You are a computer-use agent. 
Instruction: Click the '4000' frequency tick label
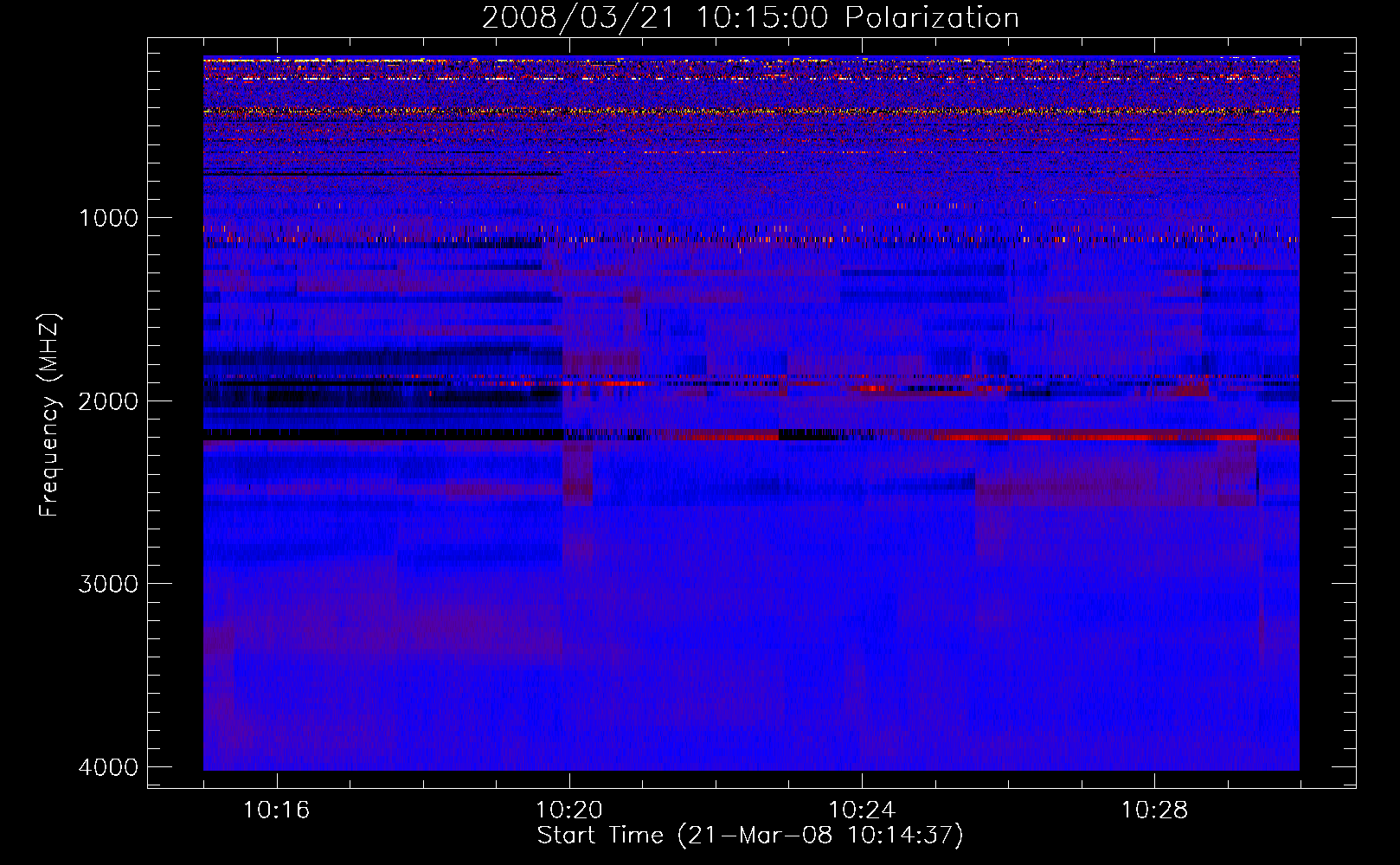pyautogui.click(x=108, y=767)
